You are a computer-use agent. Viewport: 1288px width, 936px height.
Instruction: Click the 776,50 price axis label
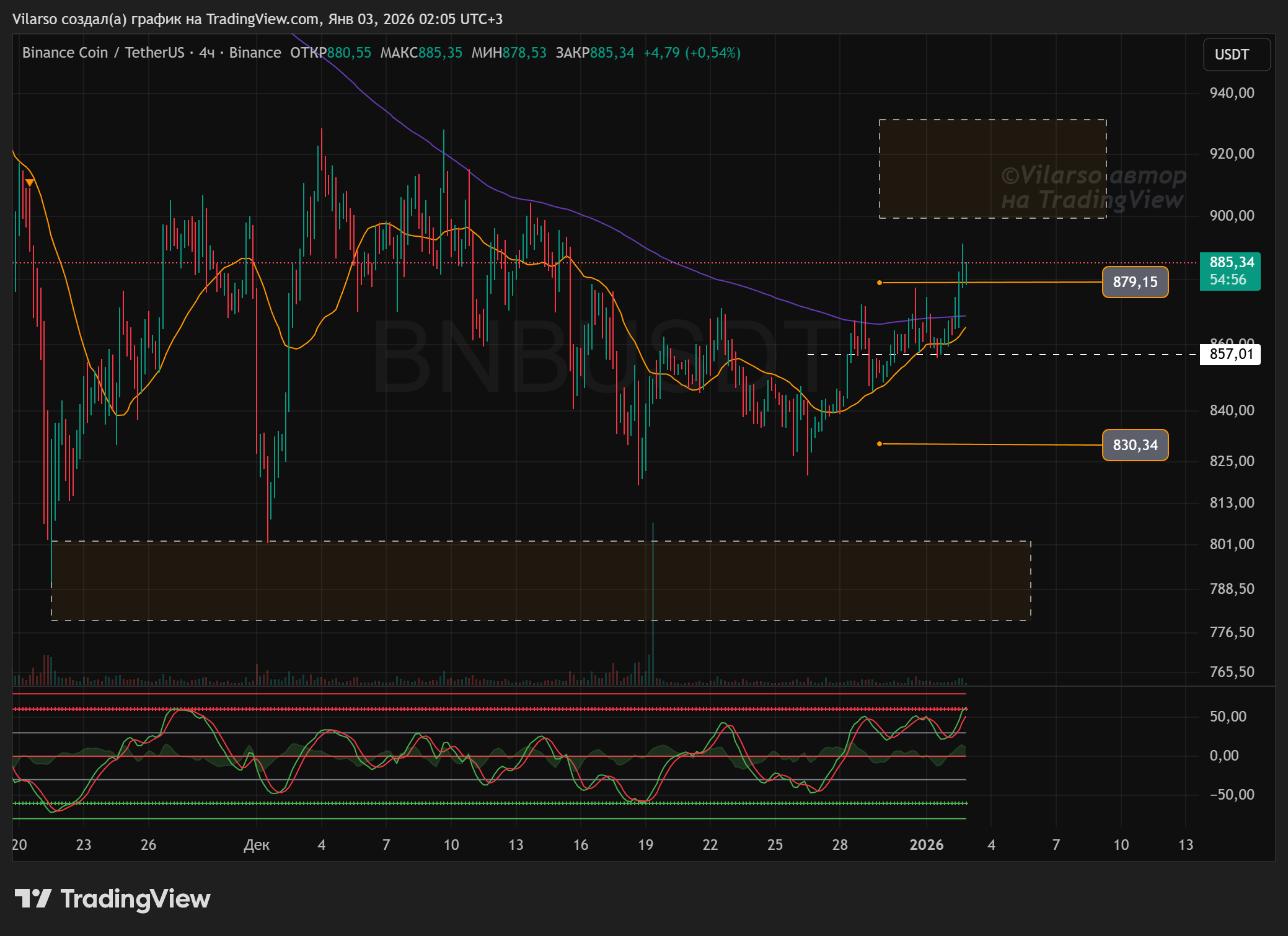tap(1232, 632)
